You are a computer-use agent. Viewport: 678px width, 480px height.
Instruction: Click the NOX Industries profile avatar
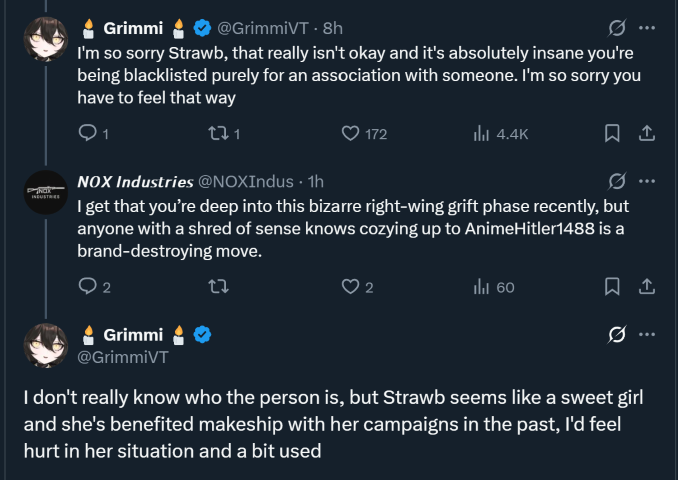tap(42, 195)
